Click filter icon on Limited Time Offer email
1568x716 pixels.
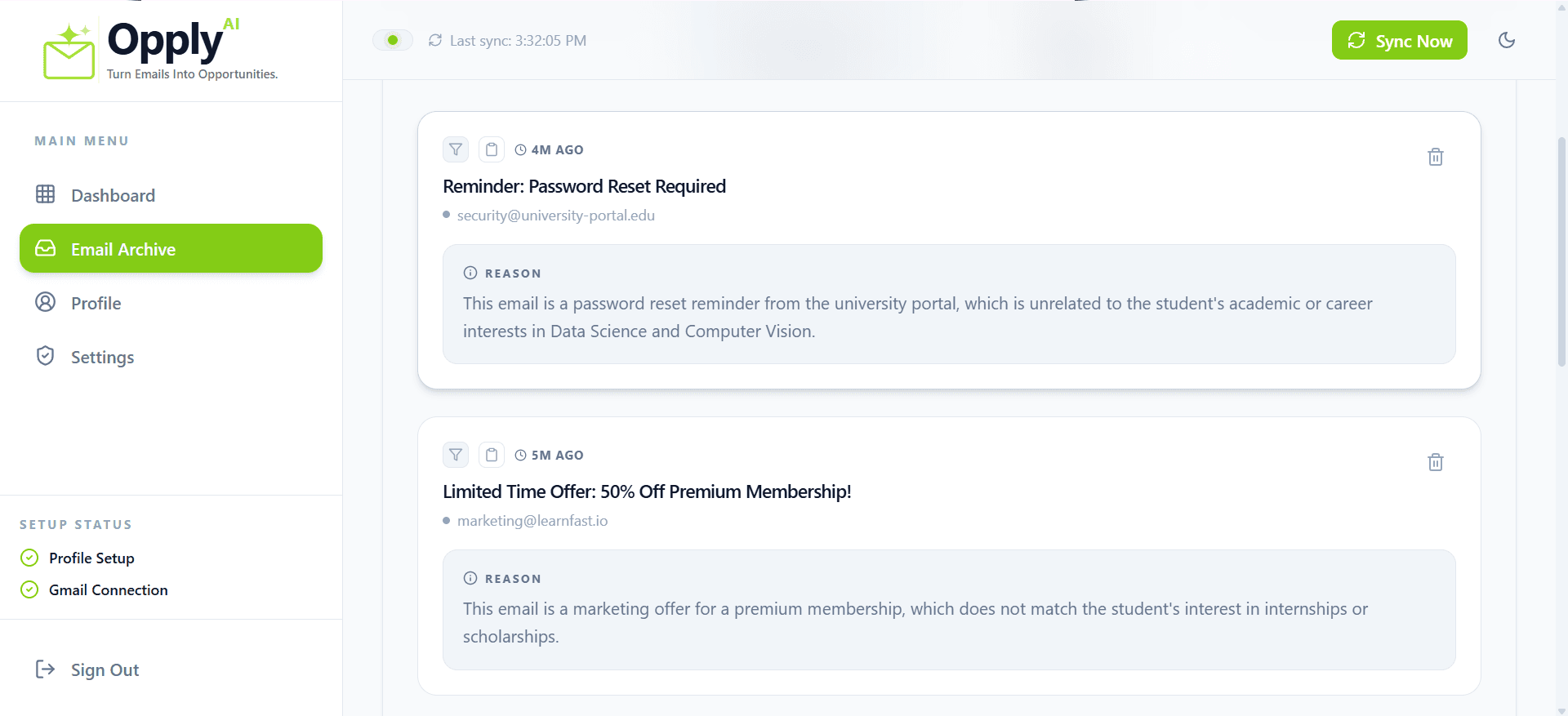(x=456, y=455)
